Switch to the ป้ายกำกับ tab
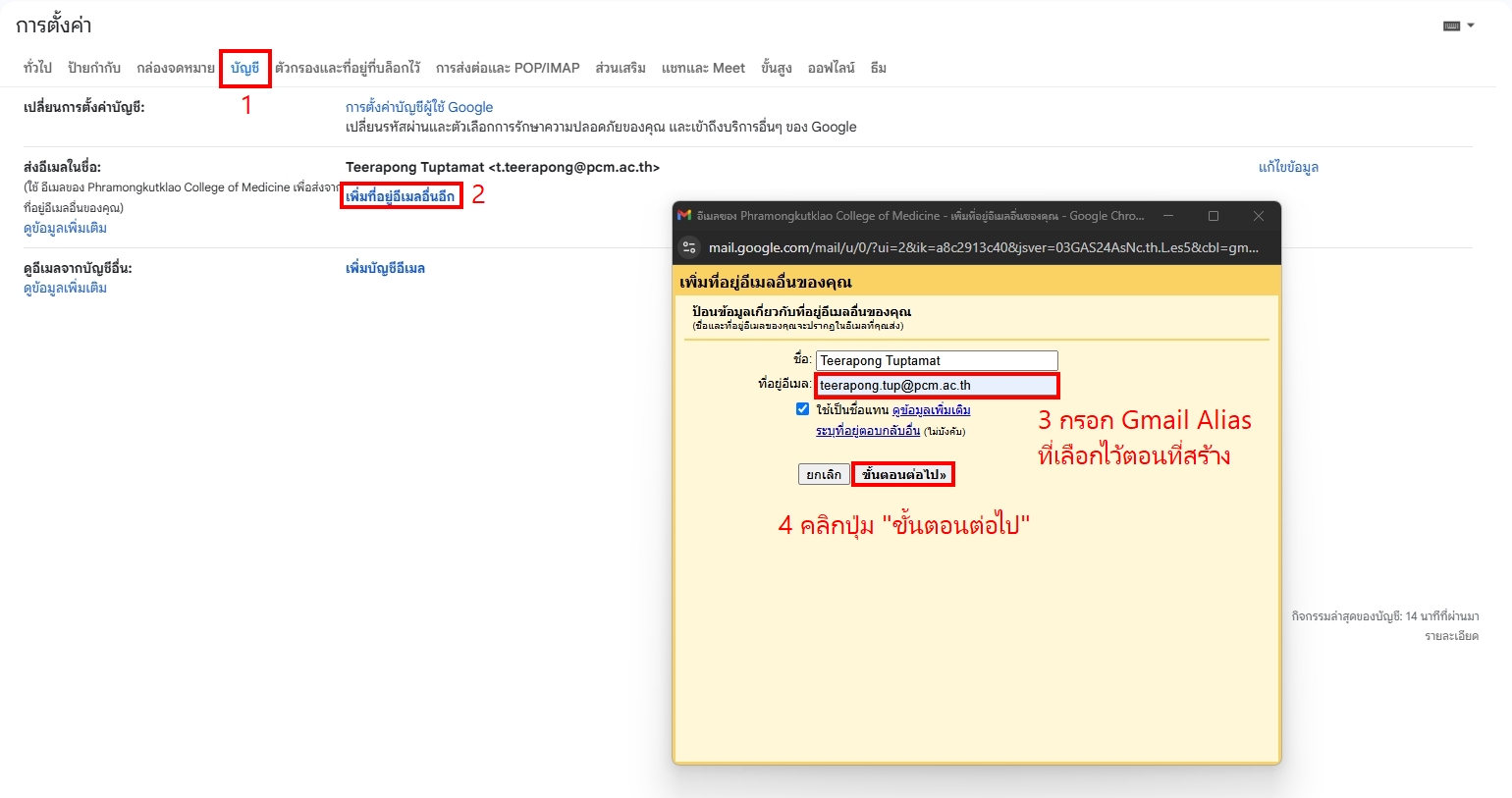This screenshot has height=798, width=1512. pos(94,68)
